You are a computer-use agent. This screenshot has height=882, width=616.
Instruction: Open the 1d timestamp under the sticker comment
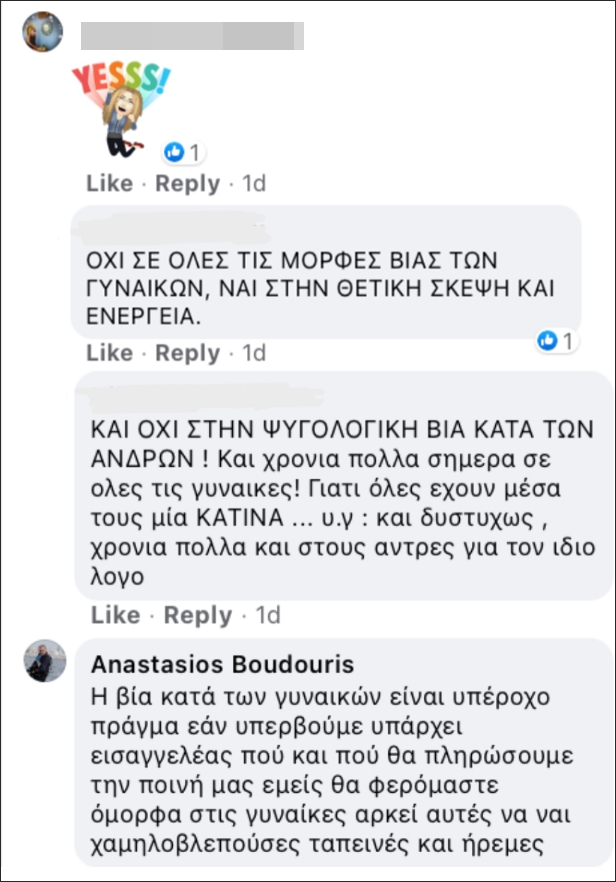[254, 184]
